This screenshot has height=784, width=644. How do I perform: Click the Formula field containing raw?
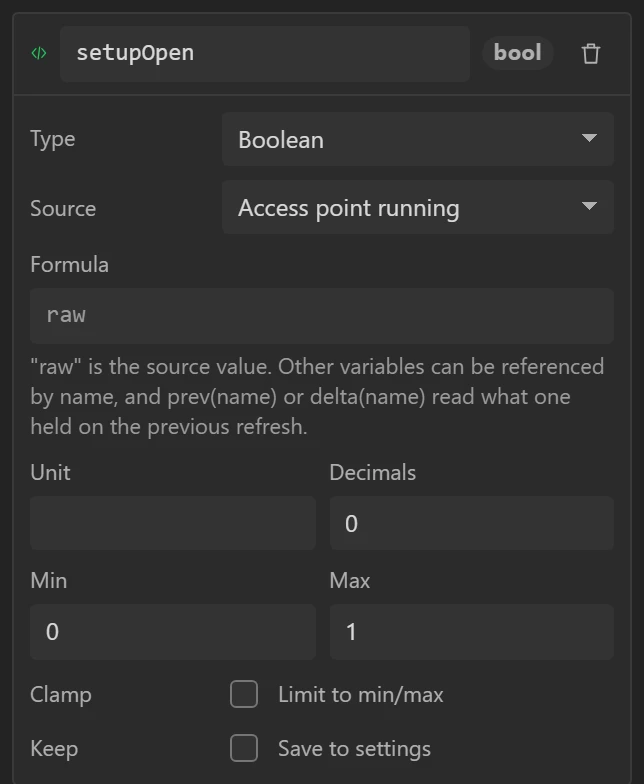click(x=322, y=316)
